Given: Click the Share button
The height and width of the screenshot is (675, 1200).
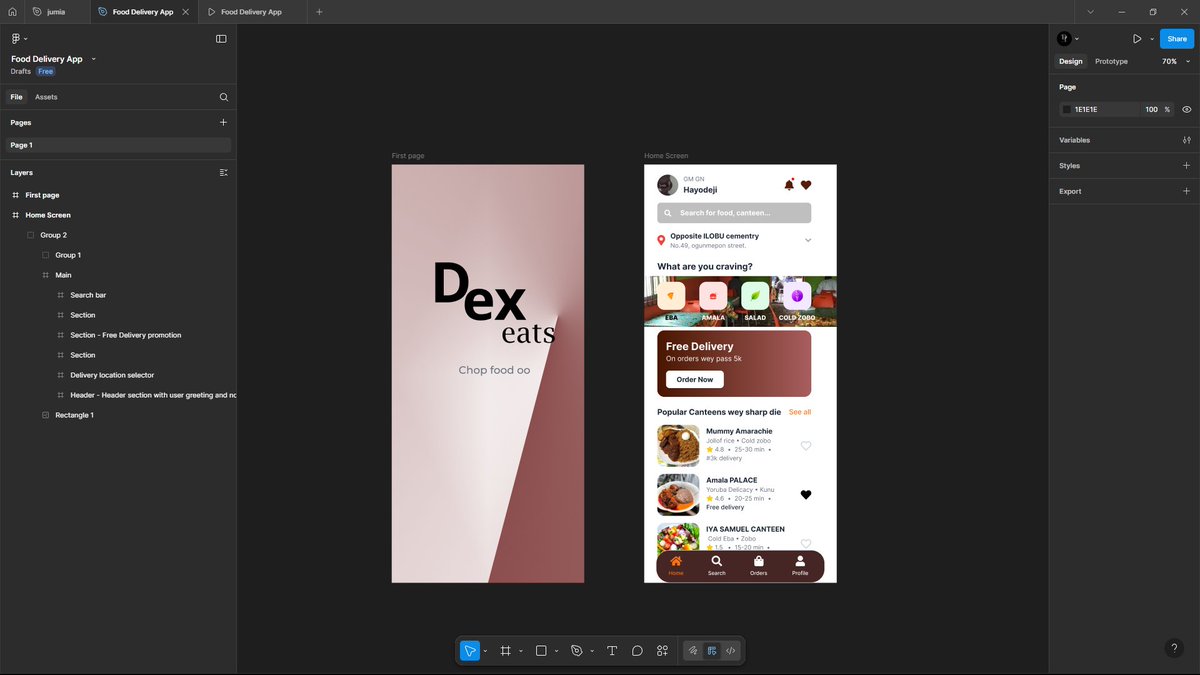Looking at the screenshot, I should pyautogui.click(x=1176, y=38).
